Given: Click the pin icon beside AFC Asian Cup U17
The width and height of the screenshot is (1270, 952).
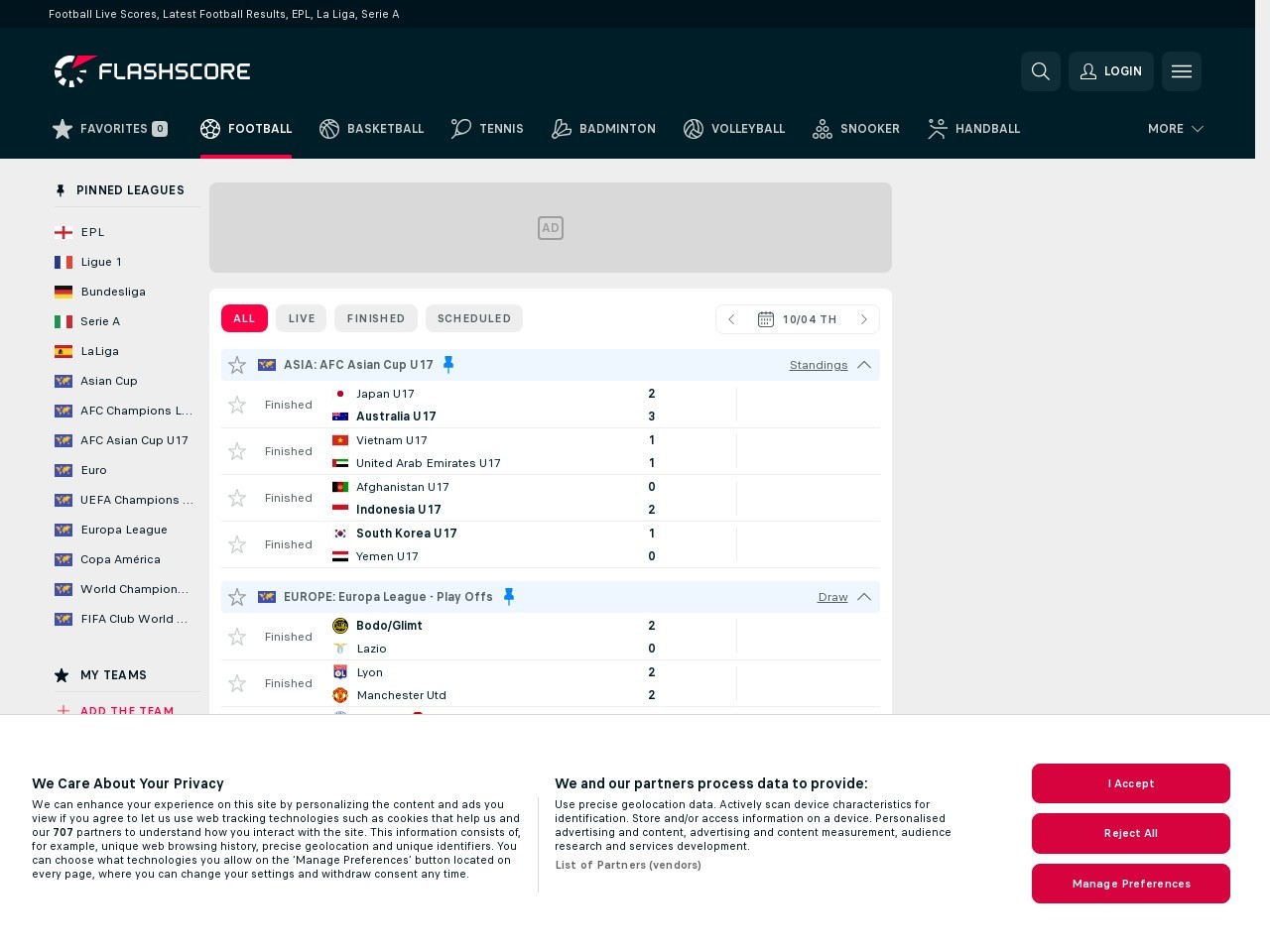Looking at the screenshot, I should [448, 365].
